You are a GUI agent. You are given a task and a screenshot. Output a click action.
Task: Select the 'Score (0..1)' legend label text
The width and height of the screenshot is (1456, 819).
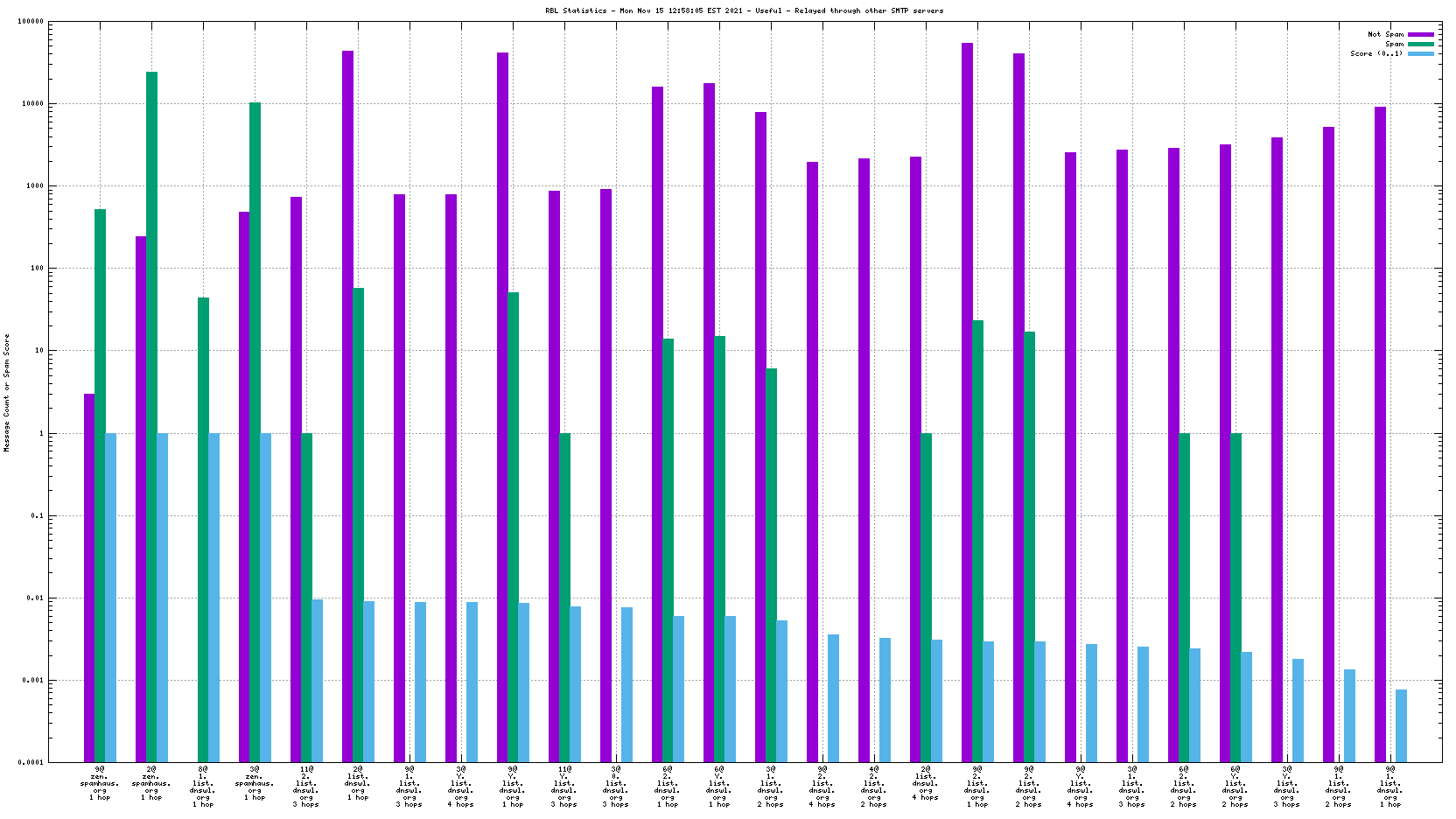1375,54
